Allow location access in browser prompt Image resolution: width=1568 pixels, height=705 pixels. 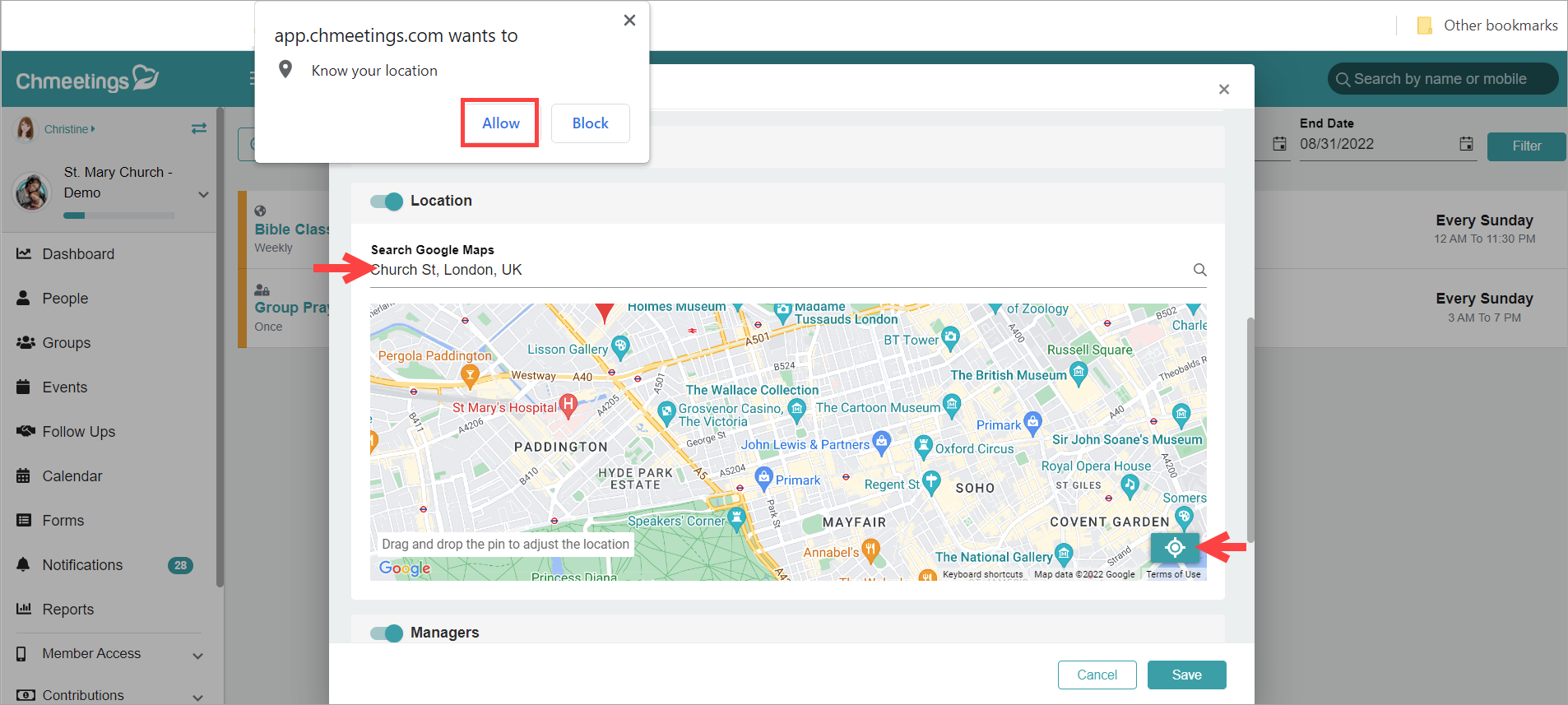(x=500, y=123)
